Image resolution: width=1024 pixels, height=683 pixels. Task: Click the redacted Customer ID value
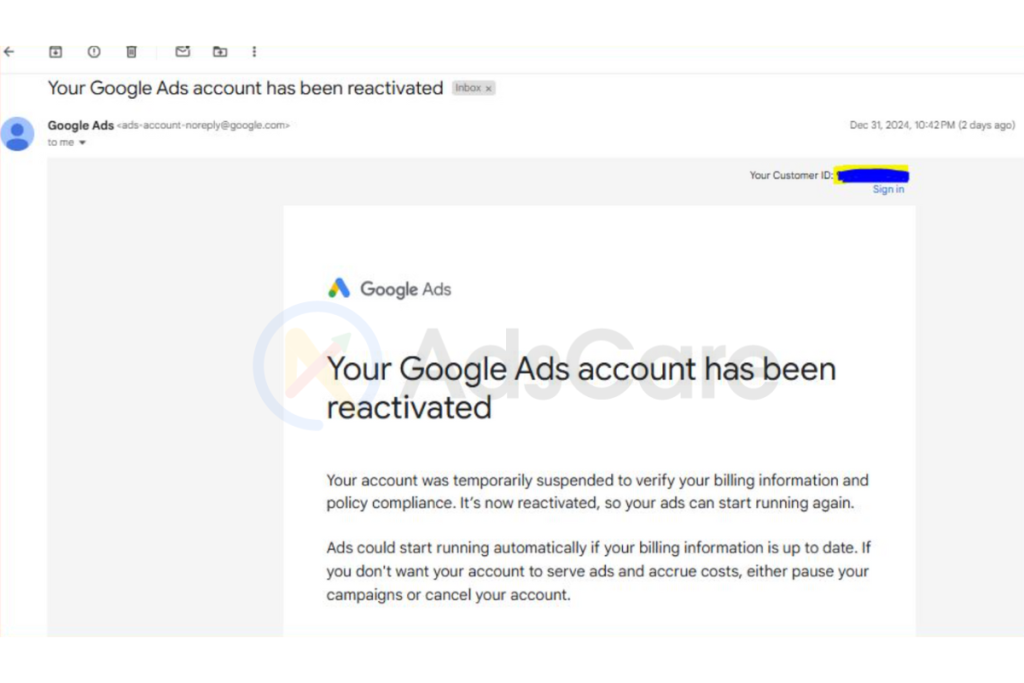(x=872, y=175)
